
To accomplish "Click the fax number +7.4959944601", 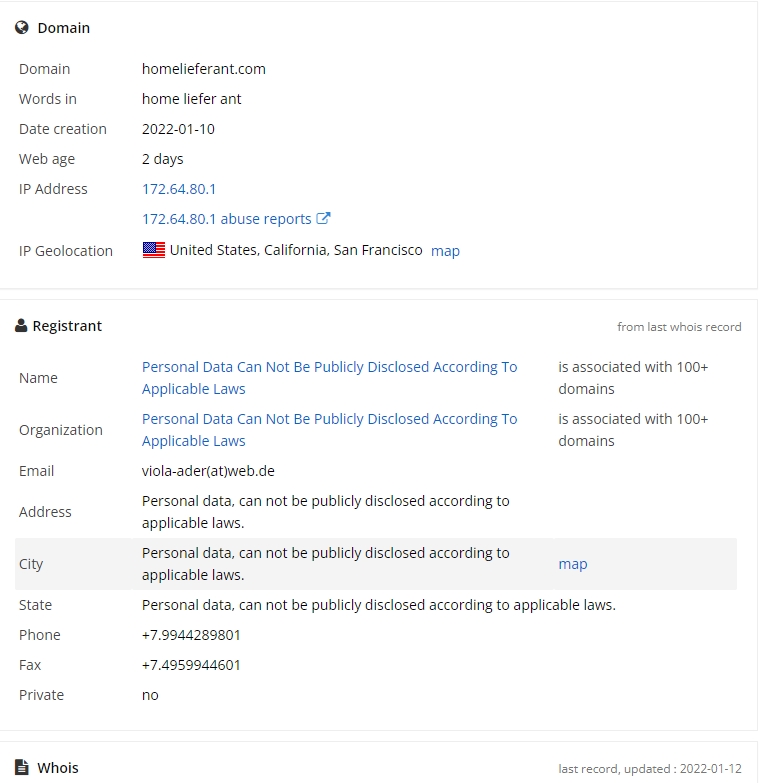I will coord(191,665).
